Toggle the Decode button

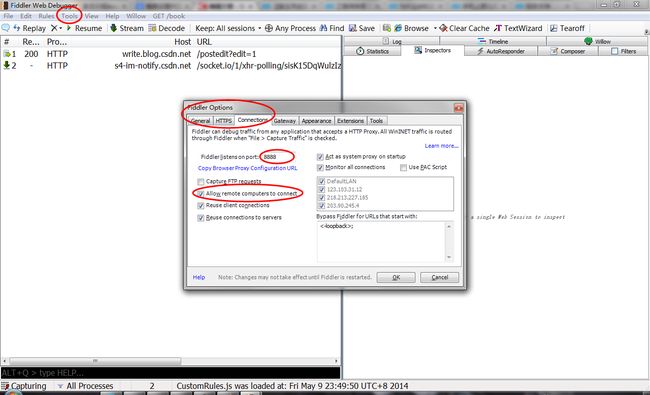point(166,28)
